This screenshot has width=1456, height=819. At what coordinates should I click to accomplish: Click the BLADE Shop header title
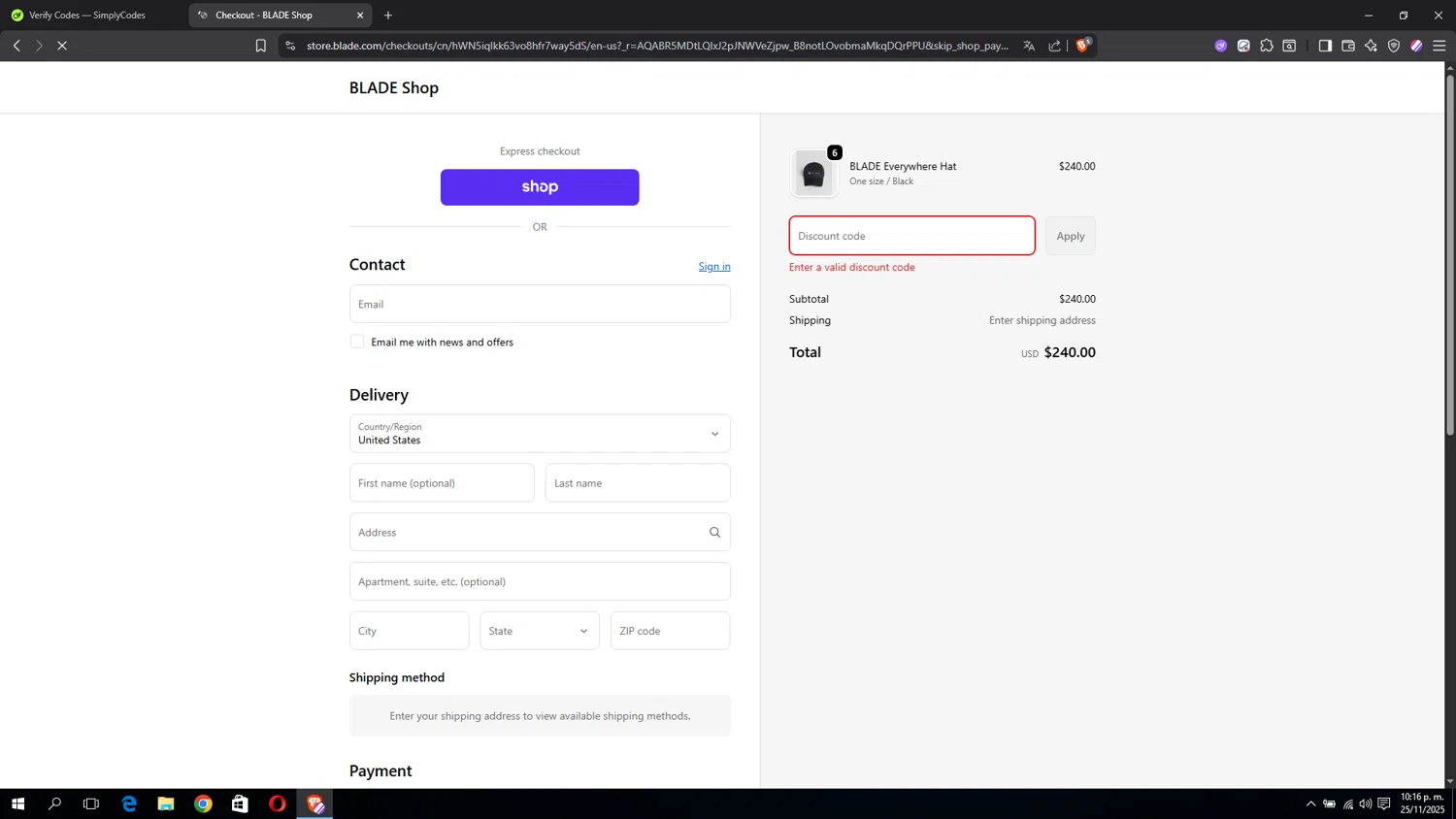394,87
